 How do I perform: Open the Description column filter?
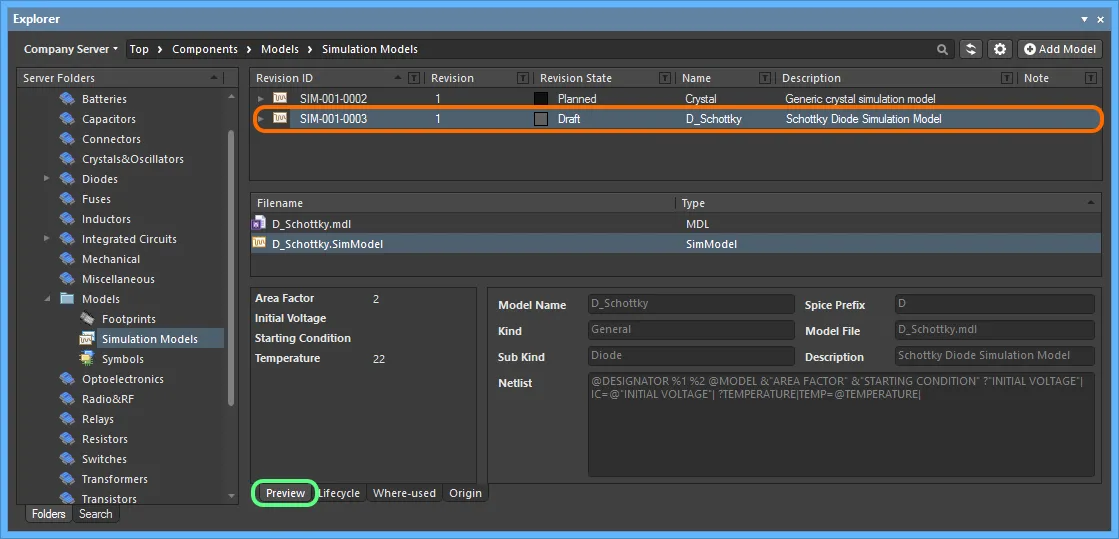coord(1006,78)
